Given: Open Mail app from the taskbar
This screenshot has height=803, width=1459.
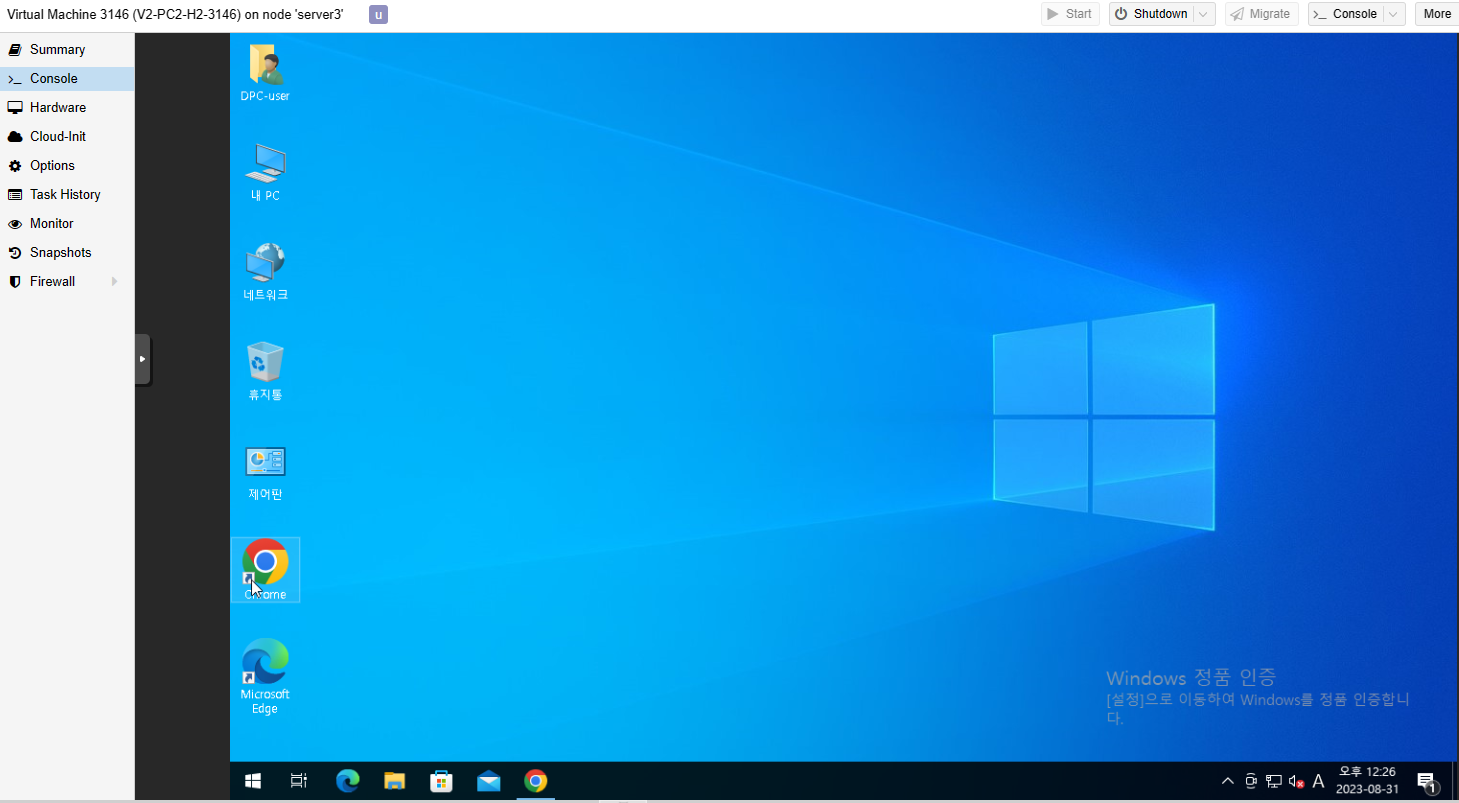Looking at the screenshot, I should pos(488,781).
